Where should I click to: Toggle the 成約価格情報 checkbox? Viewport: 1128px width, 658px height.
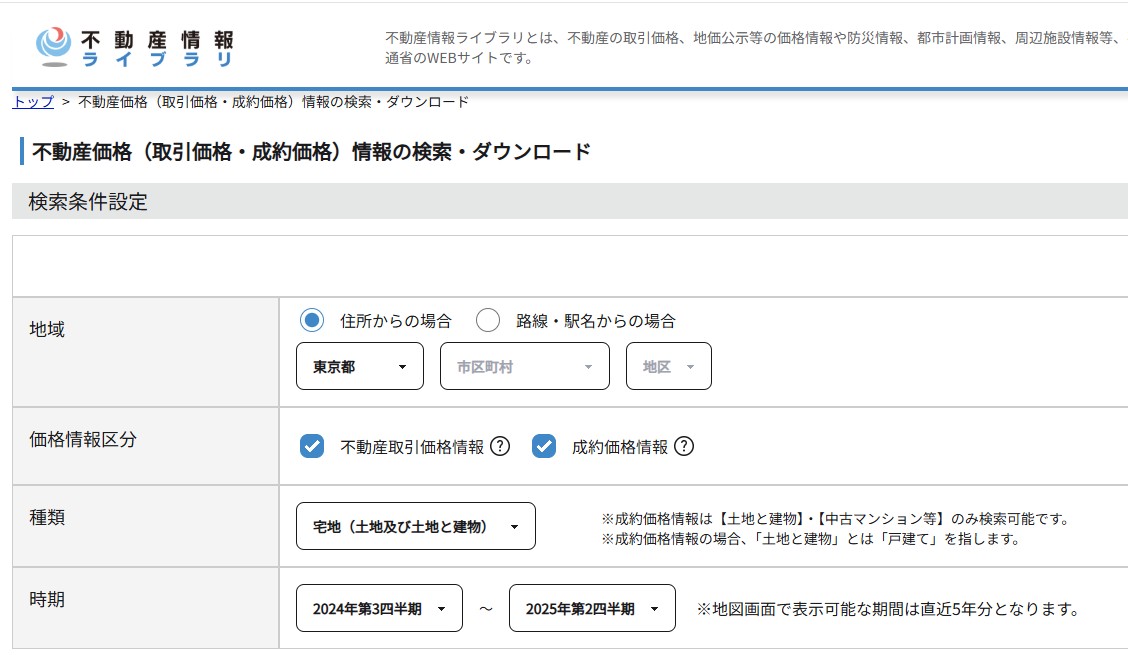pyautogui.click(x=544, y=447)
